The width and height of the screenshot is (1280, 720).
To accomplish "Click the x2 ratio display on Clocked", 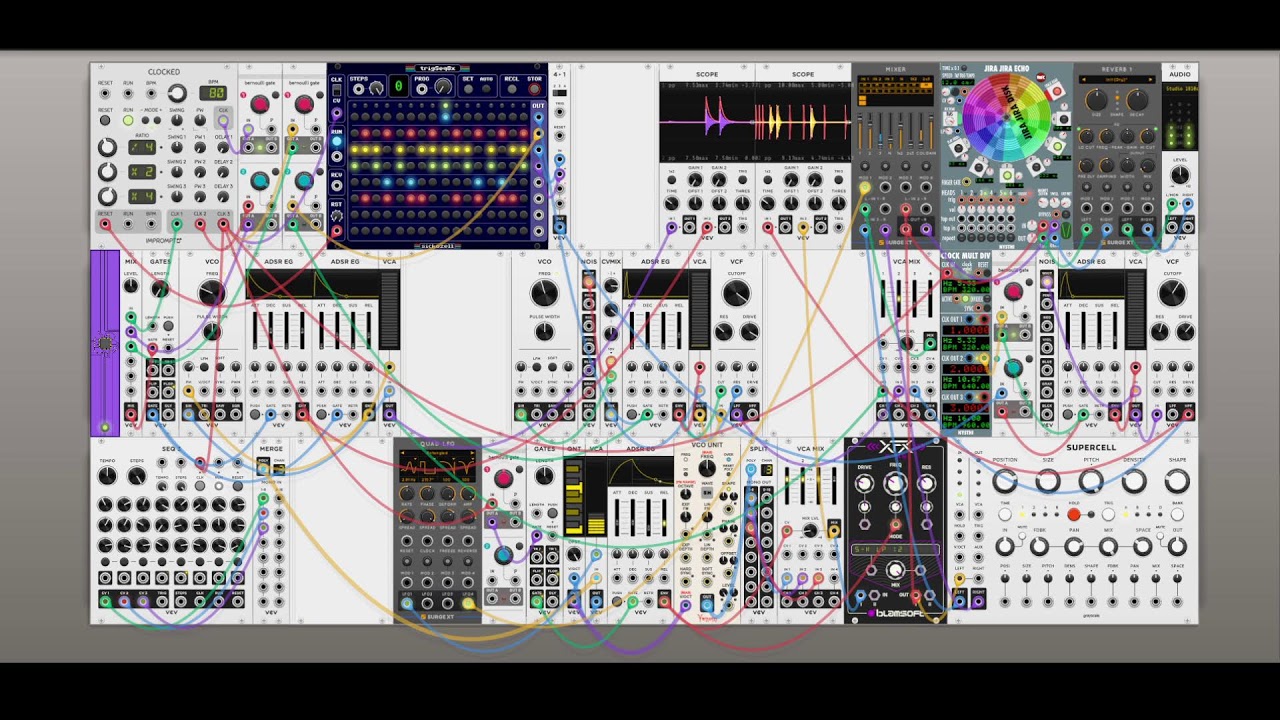I will 142,171.
